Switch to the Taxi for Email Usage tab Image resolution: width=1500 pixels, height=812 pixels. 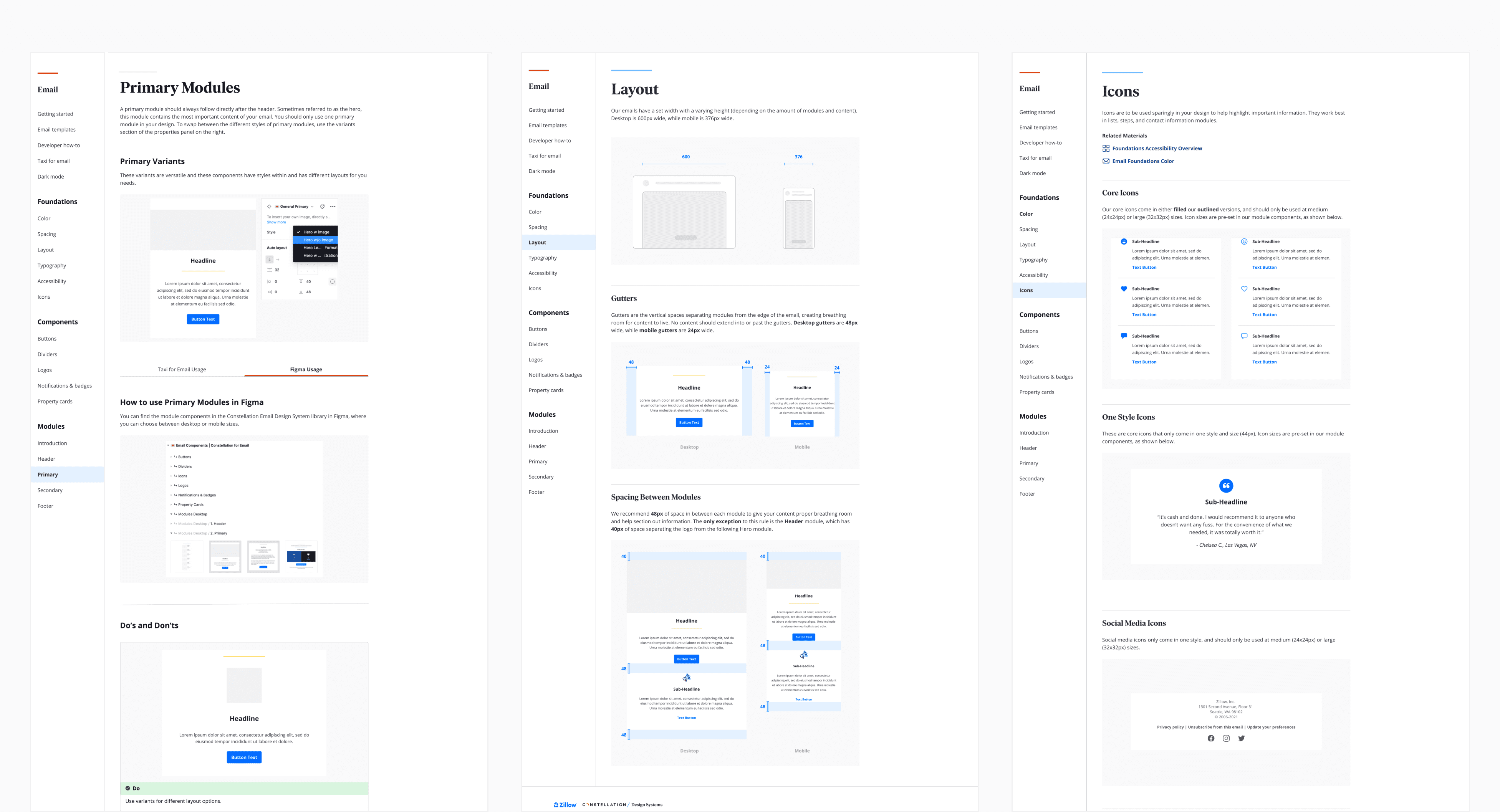[182, 370]
